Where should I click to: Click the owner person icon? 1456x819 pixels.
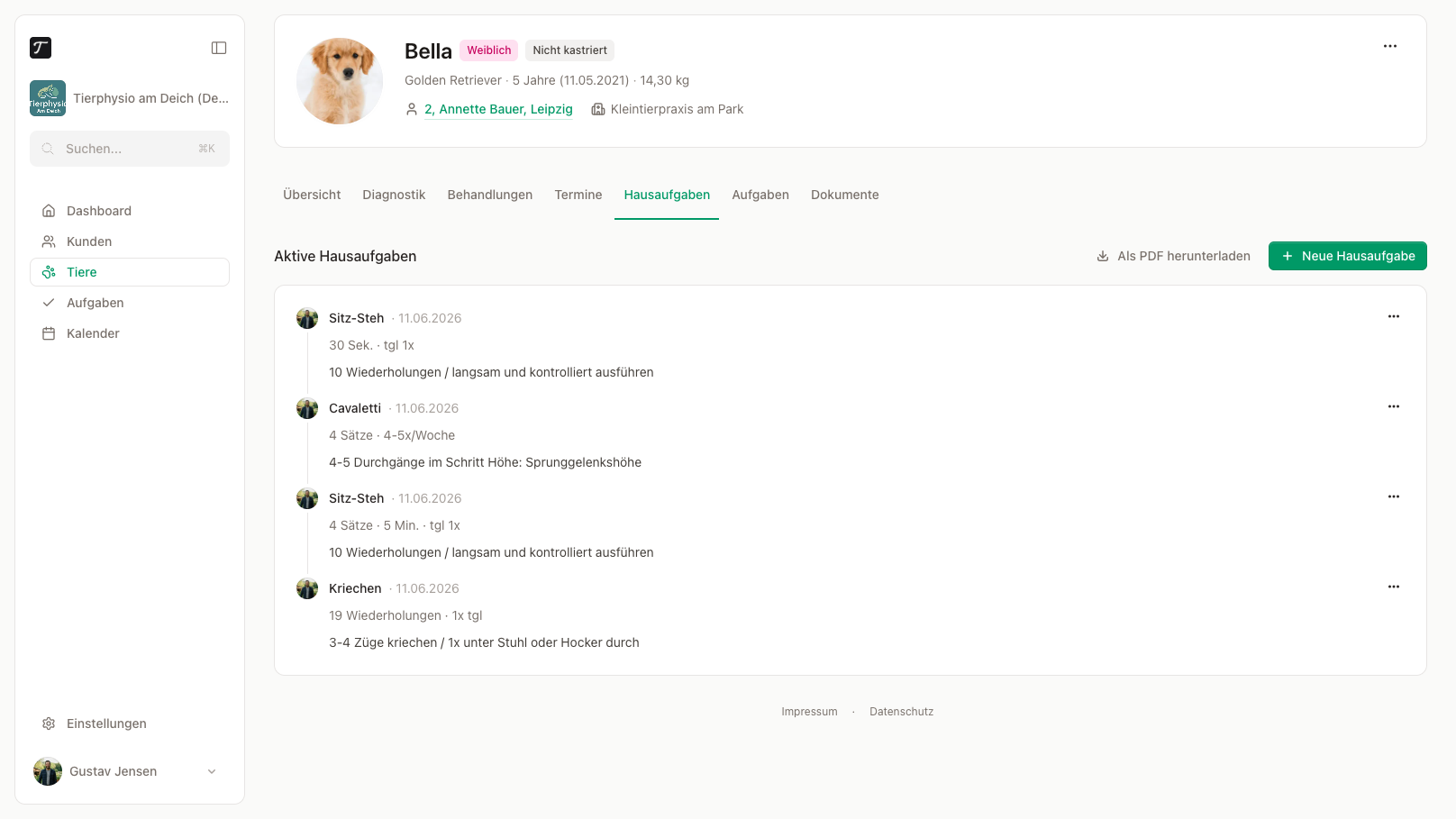pyautogui.click(x=412, y=109)
